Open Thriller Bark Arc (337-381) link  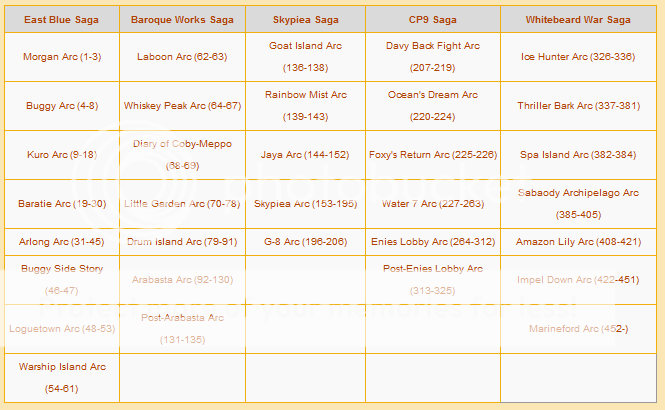click(578, 106)
